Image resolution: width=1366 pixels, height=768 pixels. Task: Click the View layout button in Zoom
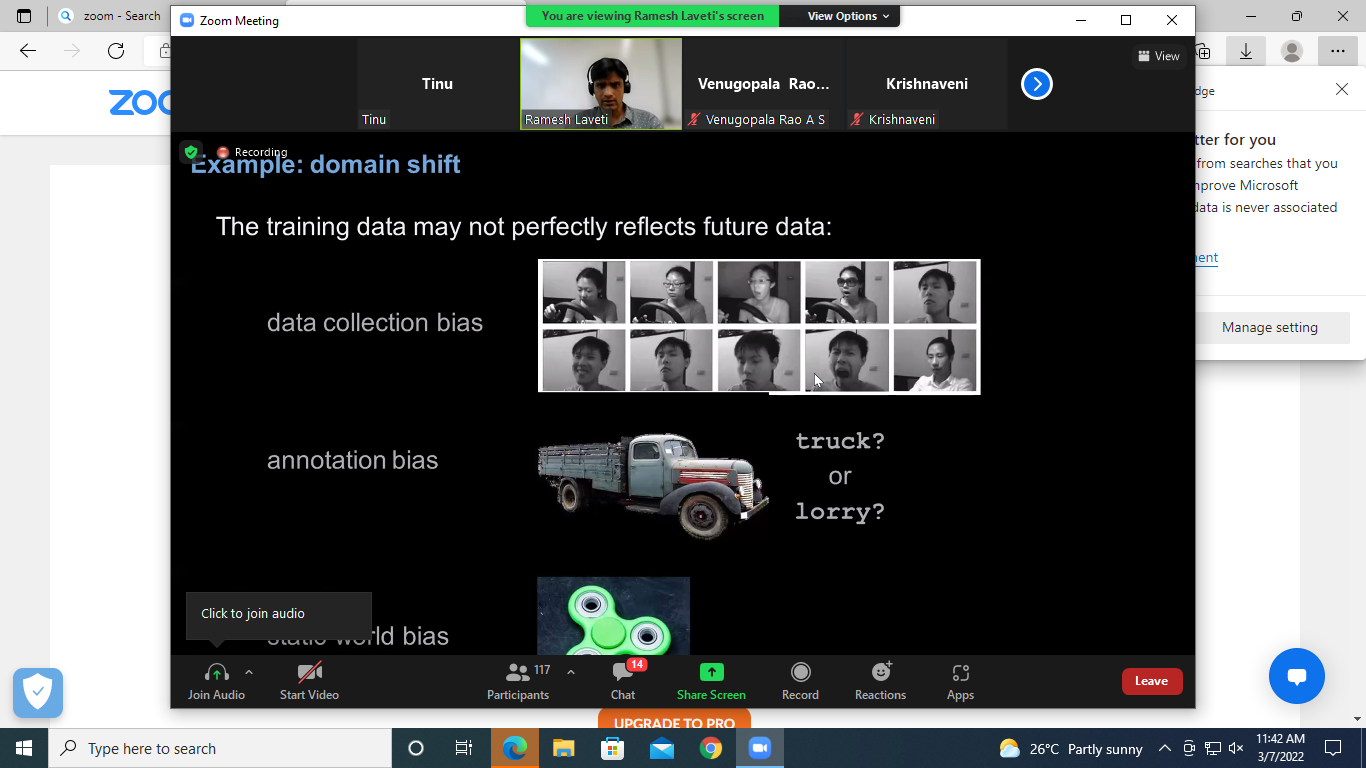pos(1159,56)
